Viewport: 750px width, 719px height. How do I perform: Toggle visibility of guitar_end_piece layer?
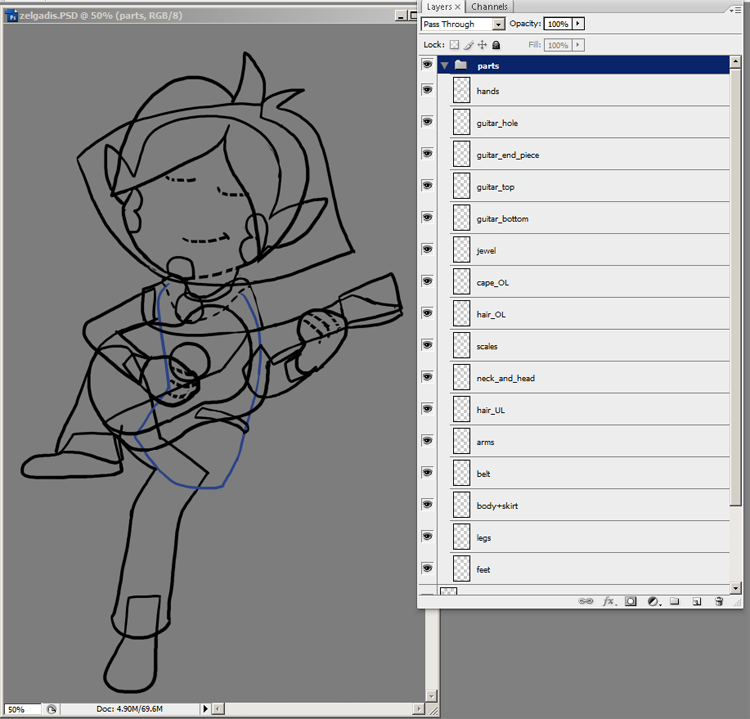(427, 153)
